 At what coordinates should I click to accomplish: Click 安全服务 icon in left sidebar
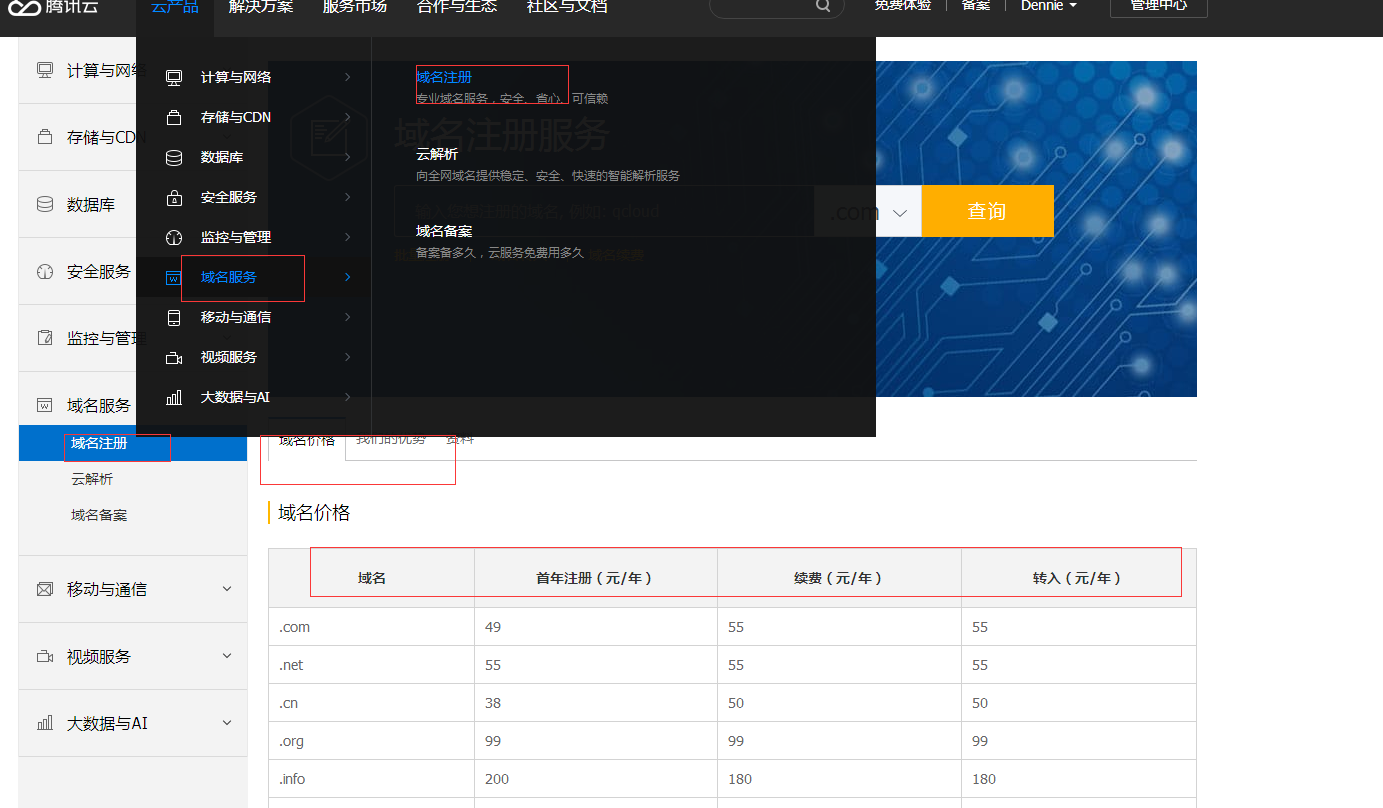45,271
